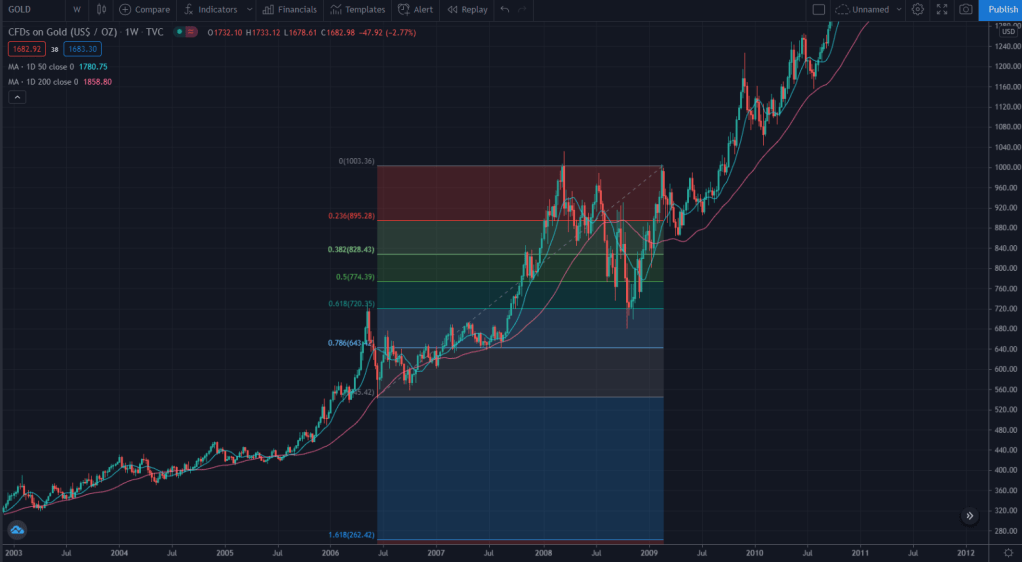Open the candlestick chart style selector
The height and width of the screenshot is (562, 1022).
tap(101, 9)
